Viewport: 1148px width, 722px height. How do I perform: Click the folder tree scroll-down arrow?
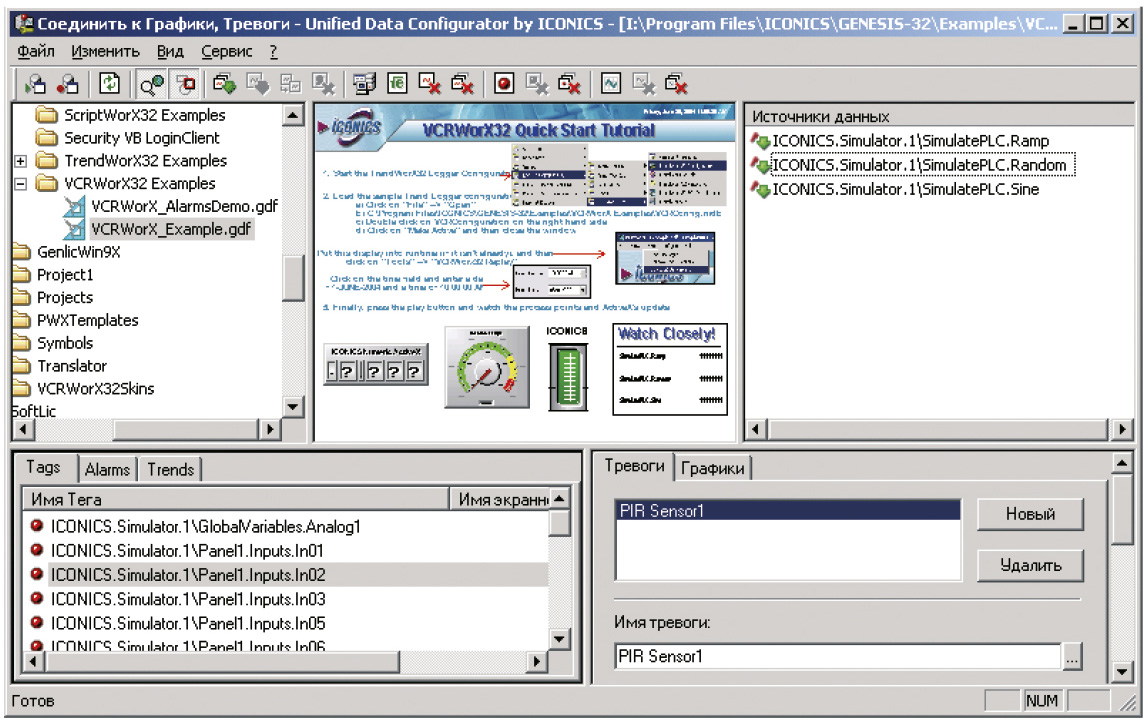[x=293, y=407]
